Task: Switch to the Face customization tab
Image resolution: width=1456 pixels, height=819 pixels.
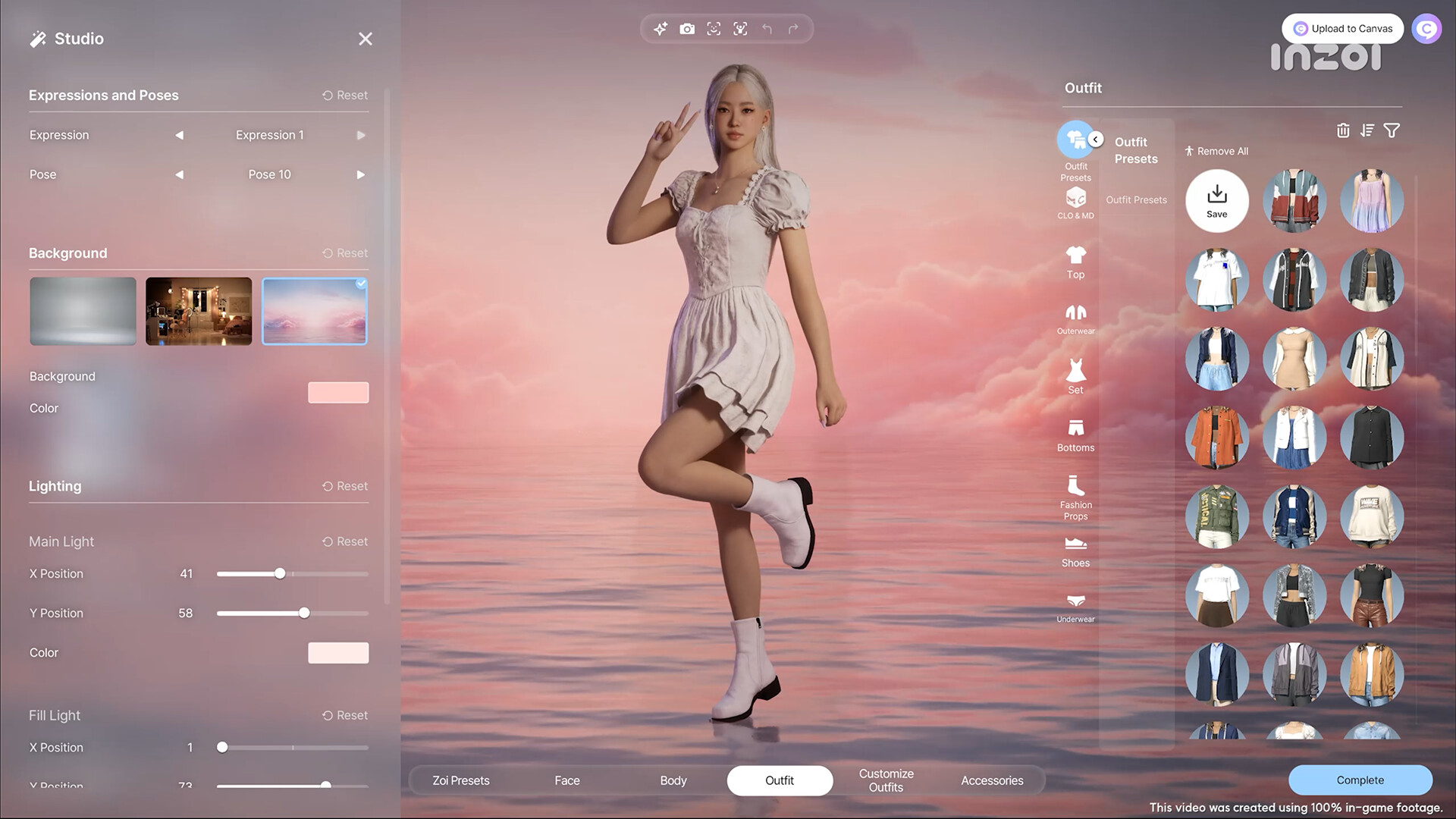Action: [567, 780]
